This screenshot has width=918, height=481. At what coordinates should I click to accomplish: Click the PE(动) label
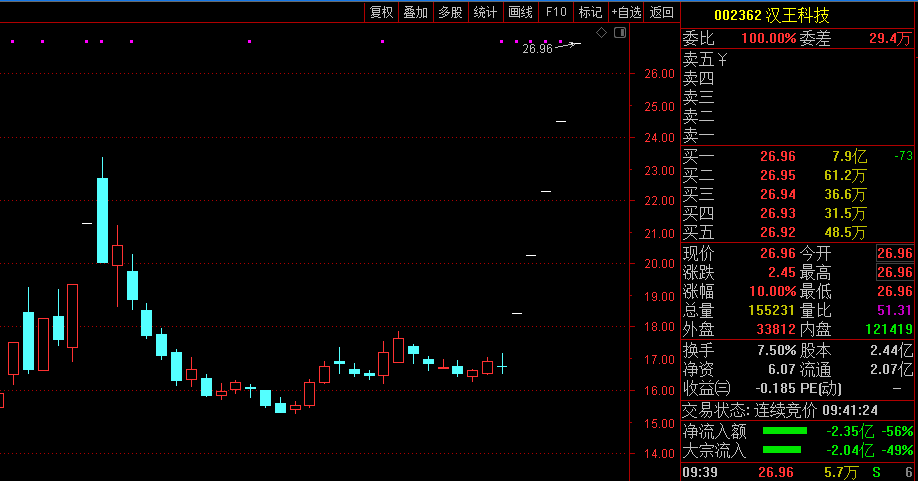point(820,389)
